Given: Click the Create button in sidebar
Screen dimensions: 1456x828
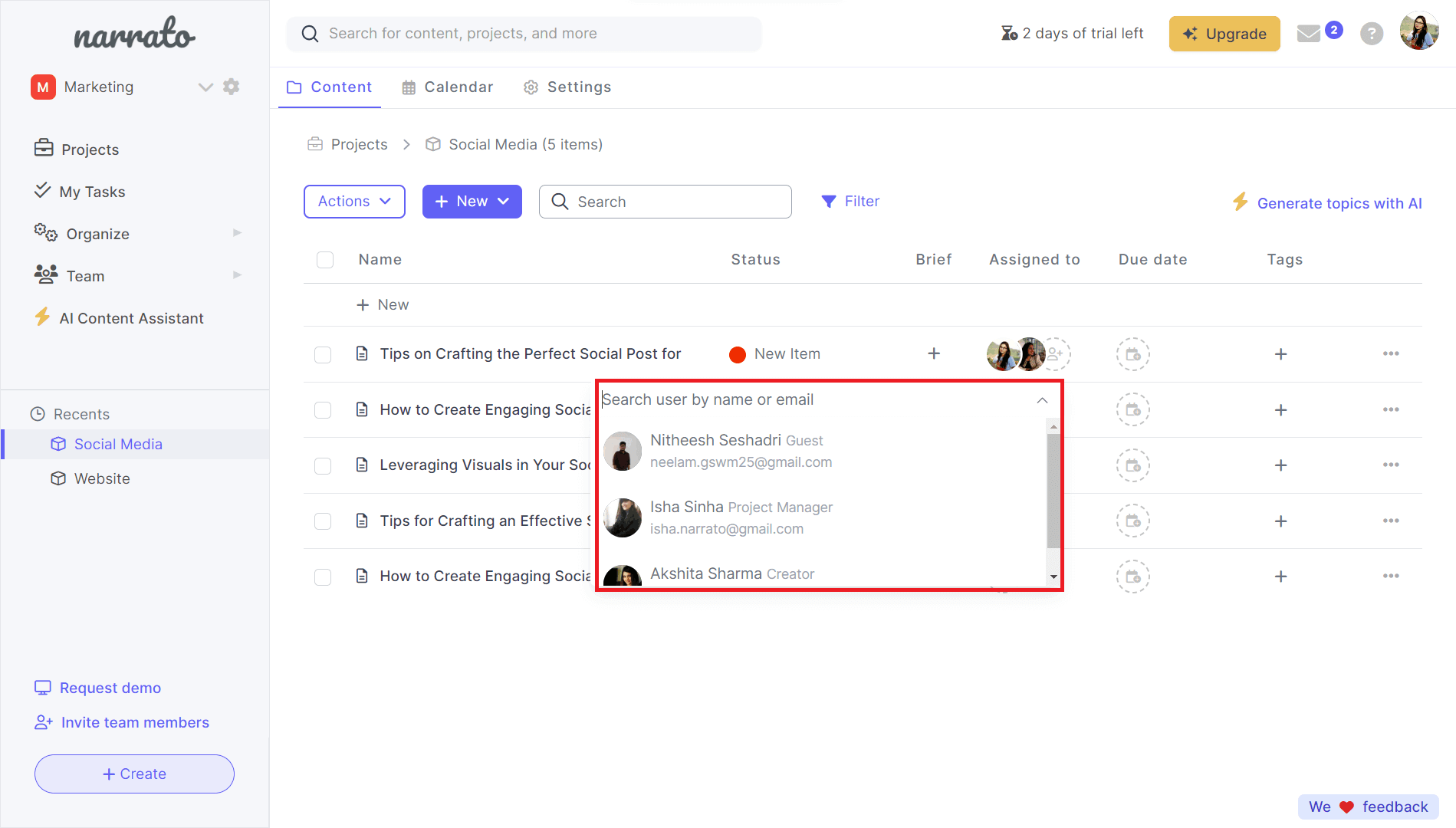Looking at the screenshot, I should click(x=134, y=774).
